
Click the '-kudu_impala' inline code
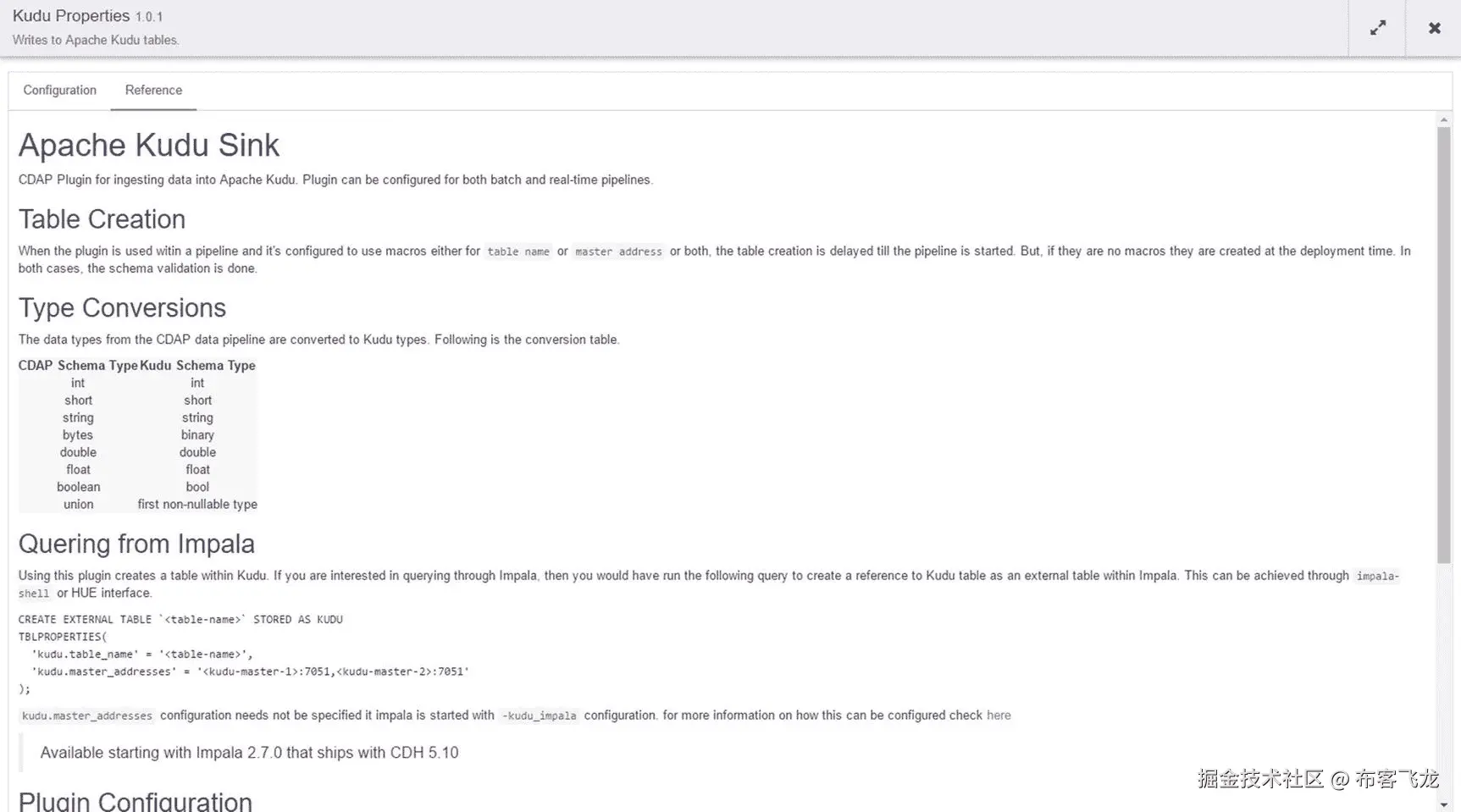(539, 716)
